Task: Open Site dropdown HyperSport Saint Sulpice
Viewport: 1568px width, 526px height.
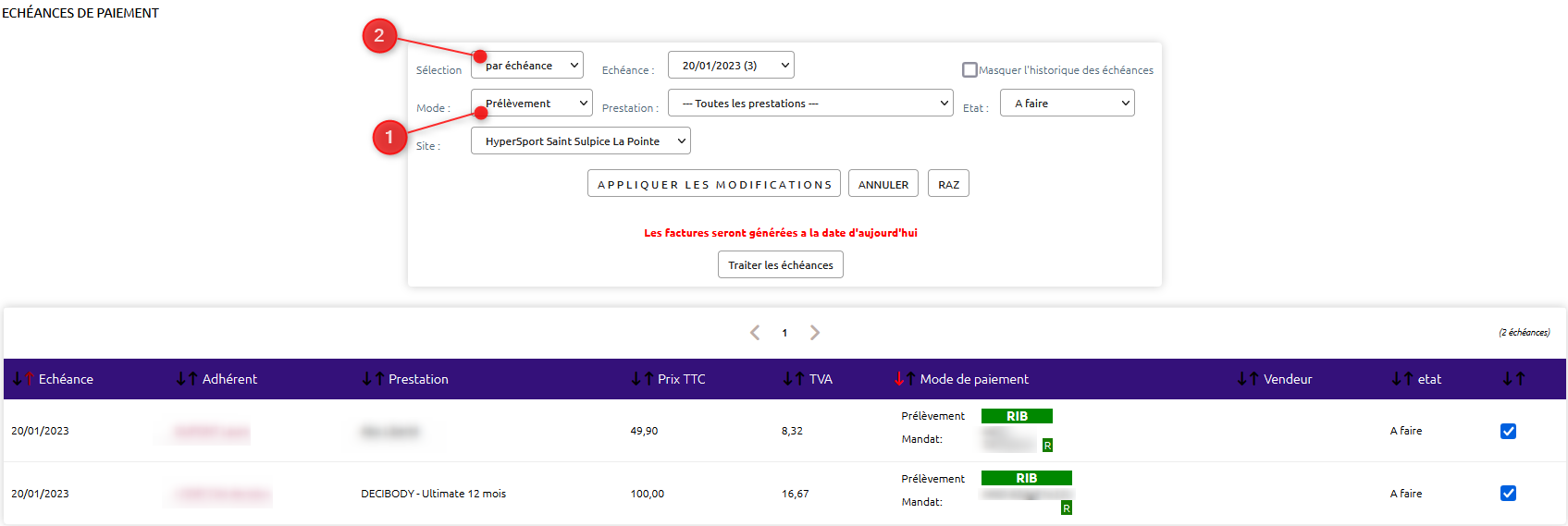Action: coord(581,141)
